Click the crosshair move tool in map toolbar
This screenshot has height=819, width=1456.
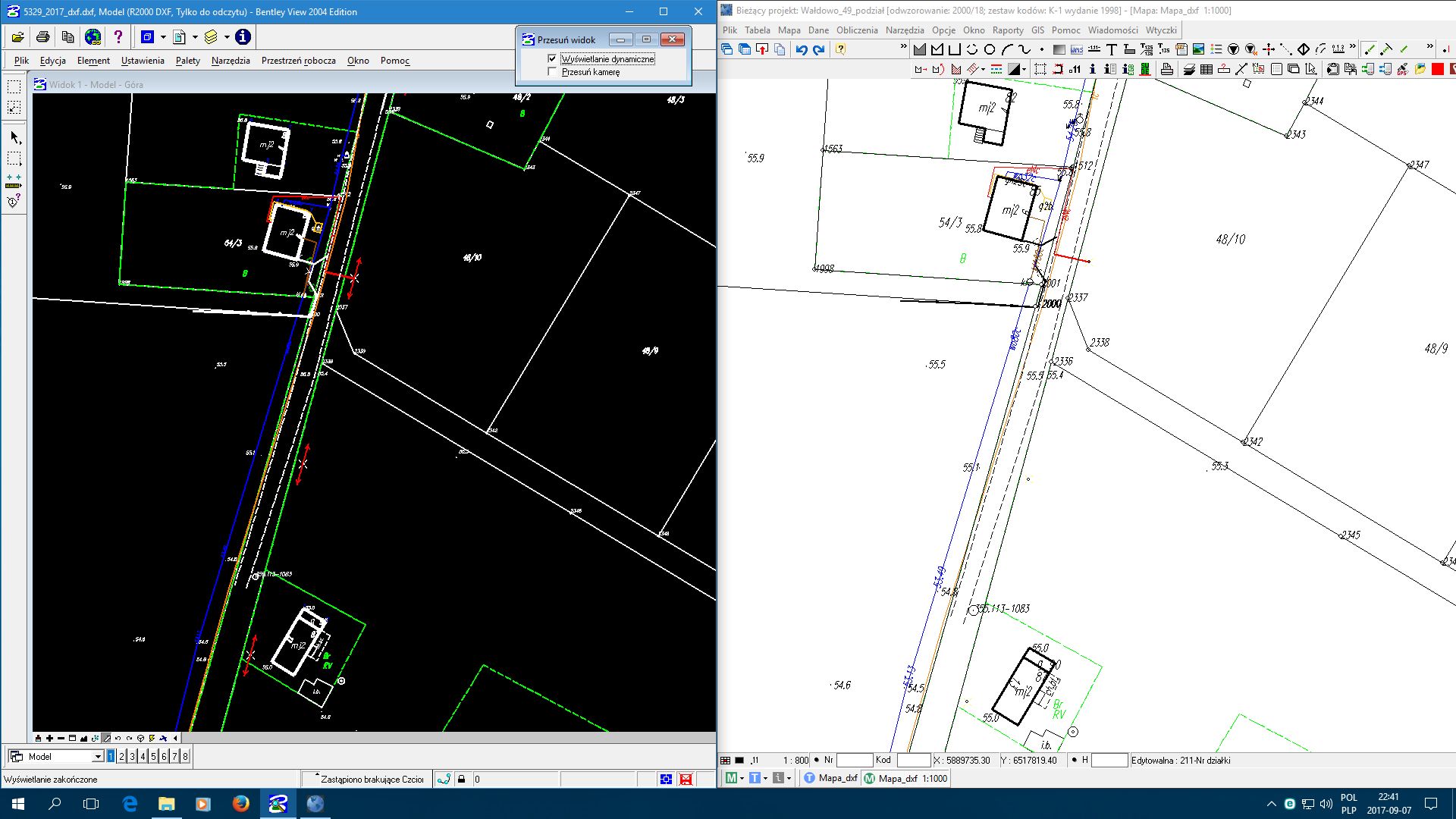point(1269,49)
